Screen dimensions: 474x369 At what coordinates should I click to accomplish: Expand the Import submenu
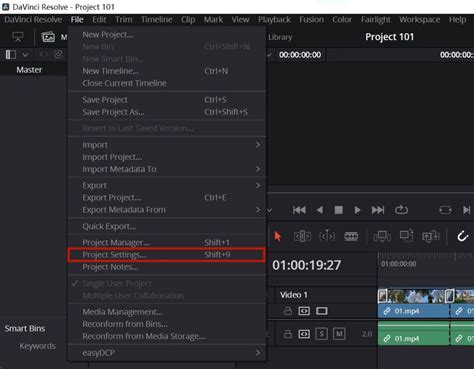pyautogui.click(x=166, y=145)
